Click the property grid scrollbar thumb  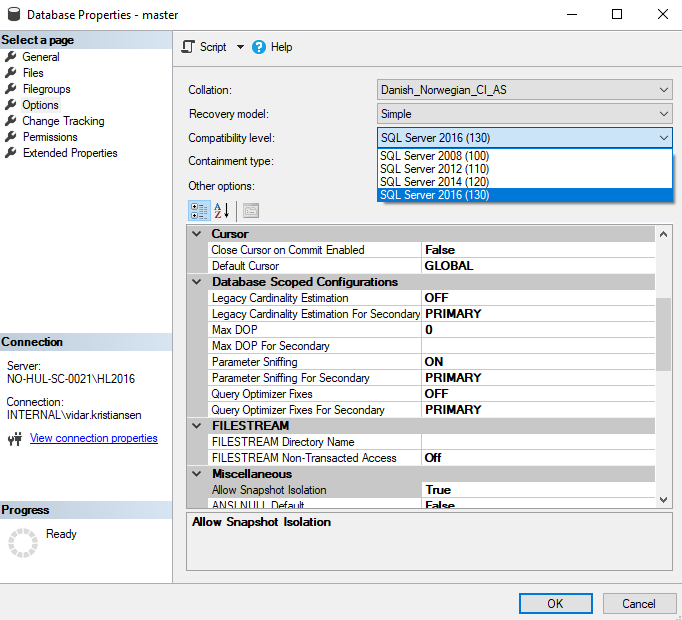[663, 334]
